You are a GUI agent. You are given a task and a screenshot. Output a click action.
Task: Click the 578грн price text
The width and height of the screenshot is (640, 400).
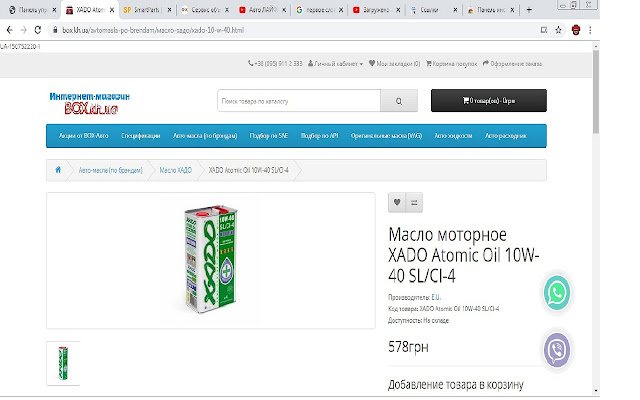coord(408,347)
